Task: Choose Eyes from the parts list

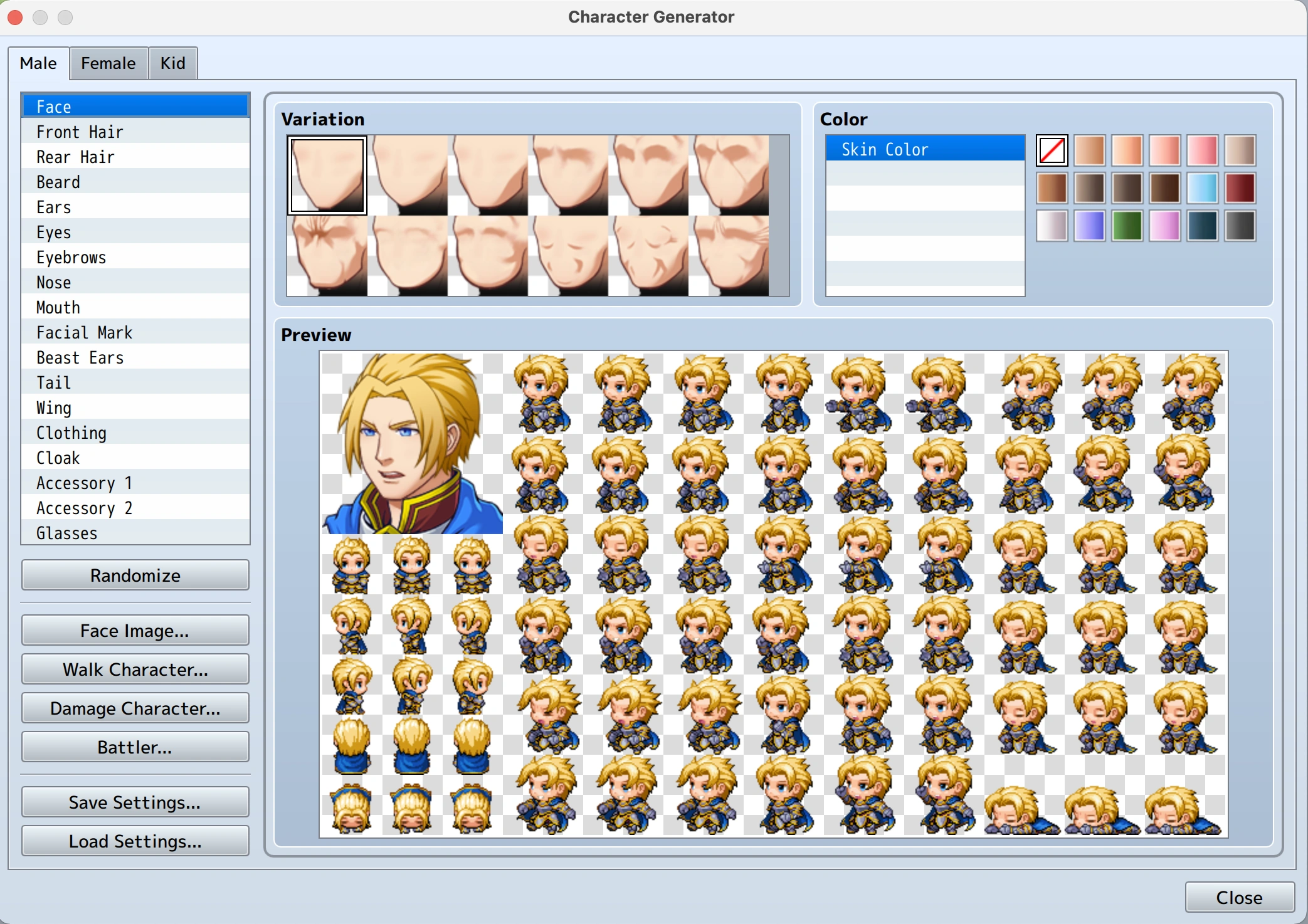Action: 53,232
